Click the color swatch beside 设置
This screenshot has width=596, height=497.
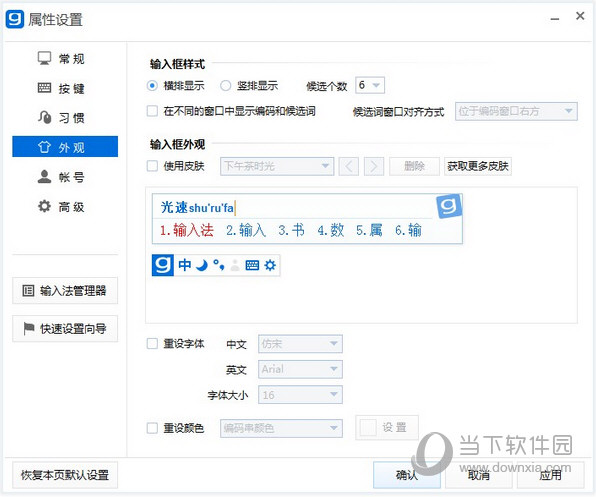[368, 428]
